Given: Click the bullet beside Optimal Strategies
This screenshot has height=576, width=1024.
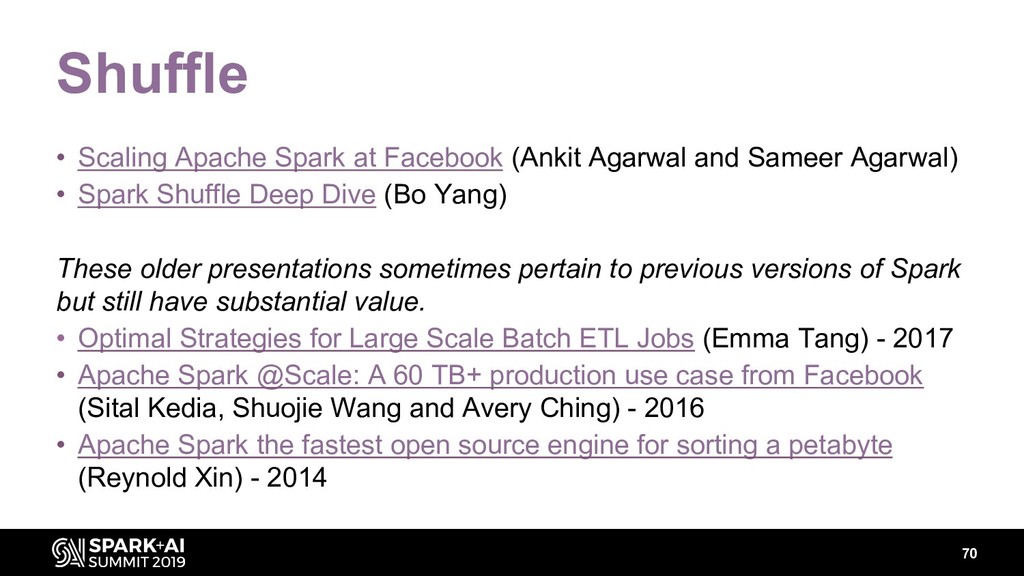Looking at the screenshot, I should click(61, 338).
